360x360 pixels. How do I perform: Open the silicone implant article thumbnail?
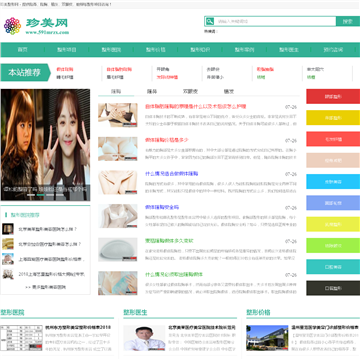[x=118, y=249]
